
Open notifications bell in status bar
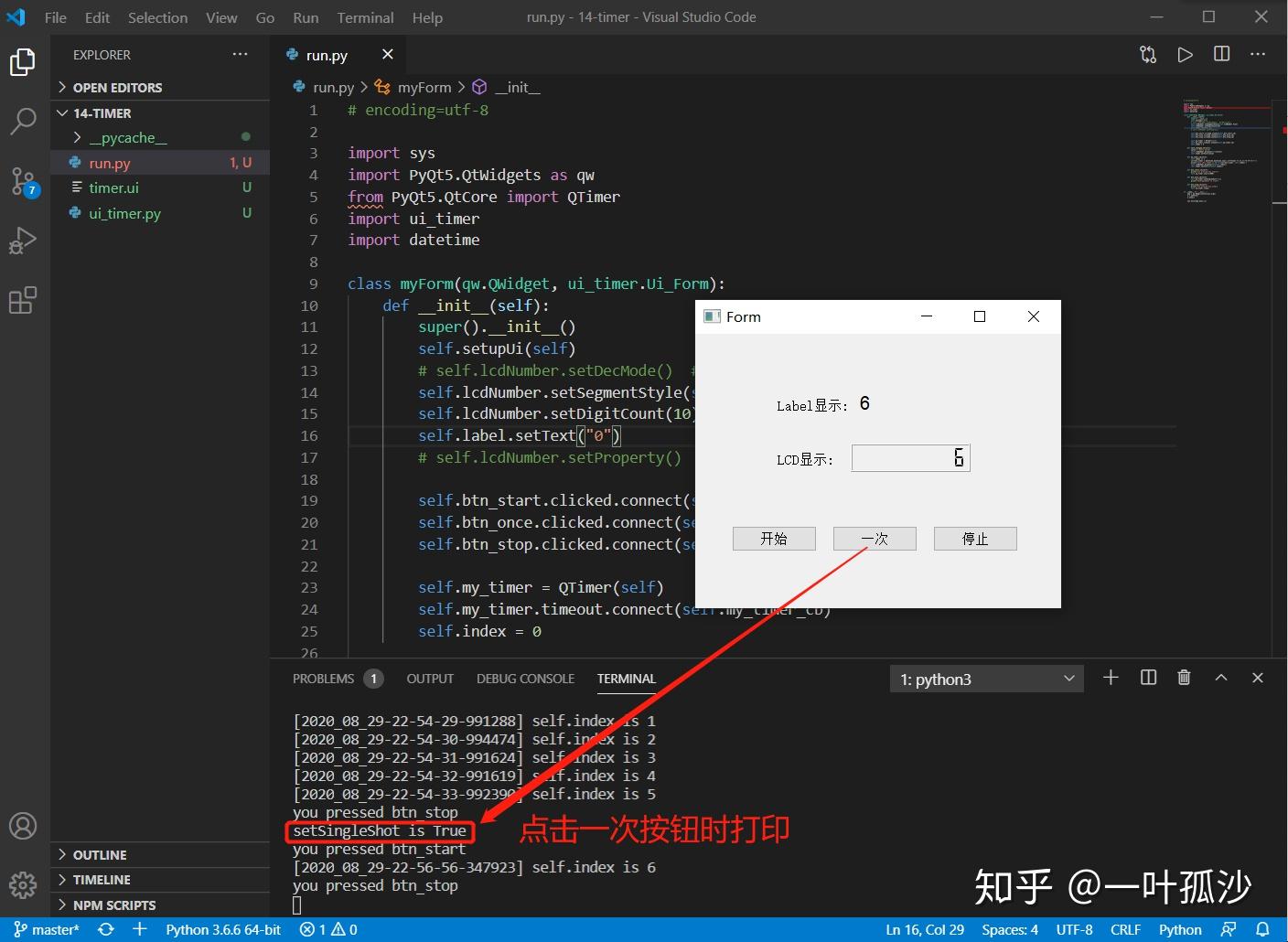(x=1263, y=929)
